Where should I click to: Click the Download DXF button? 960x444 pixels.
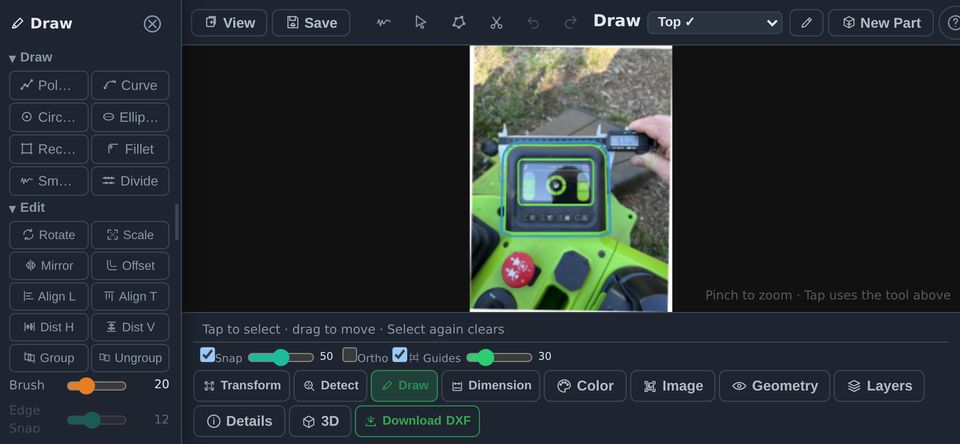click(x=418, y=421)
